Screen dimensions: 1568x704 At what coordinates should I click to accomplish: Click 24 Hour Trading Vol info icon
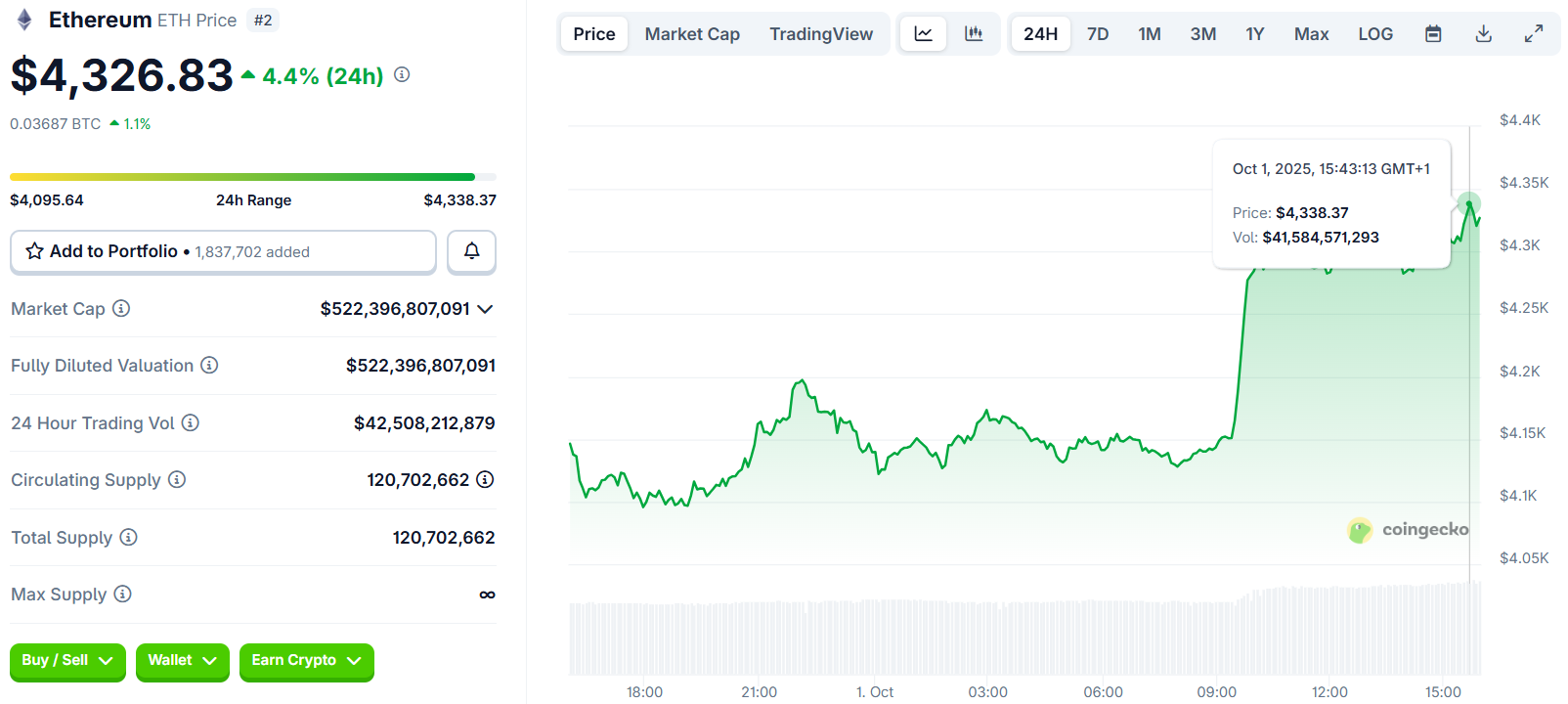[191, 423]
